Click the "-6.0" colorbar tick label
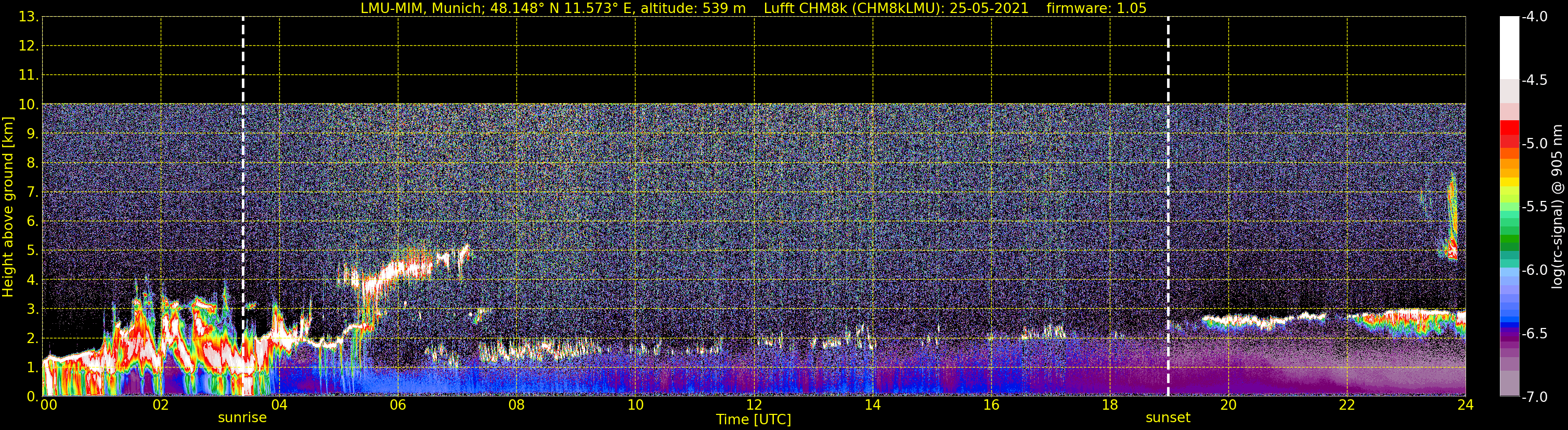 click(1535, 270)
